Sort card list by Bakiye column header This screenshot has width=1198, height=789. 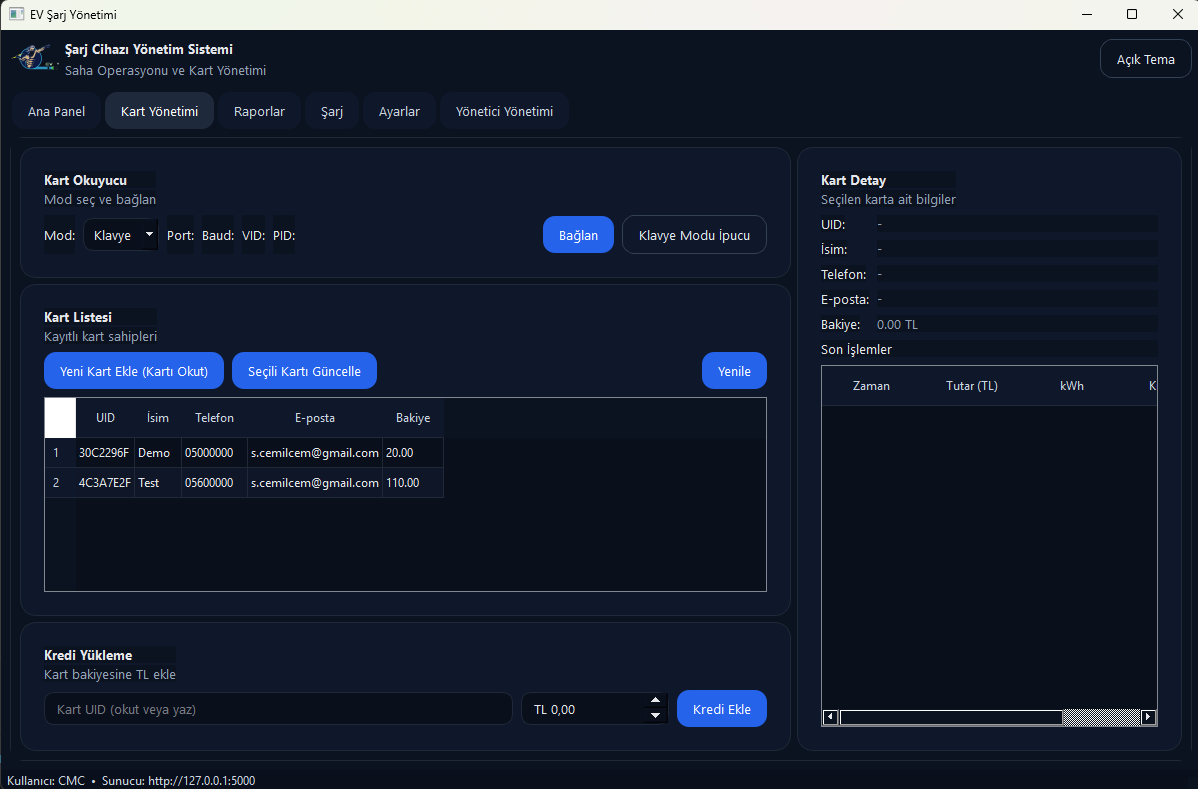(x=412, y=418)
